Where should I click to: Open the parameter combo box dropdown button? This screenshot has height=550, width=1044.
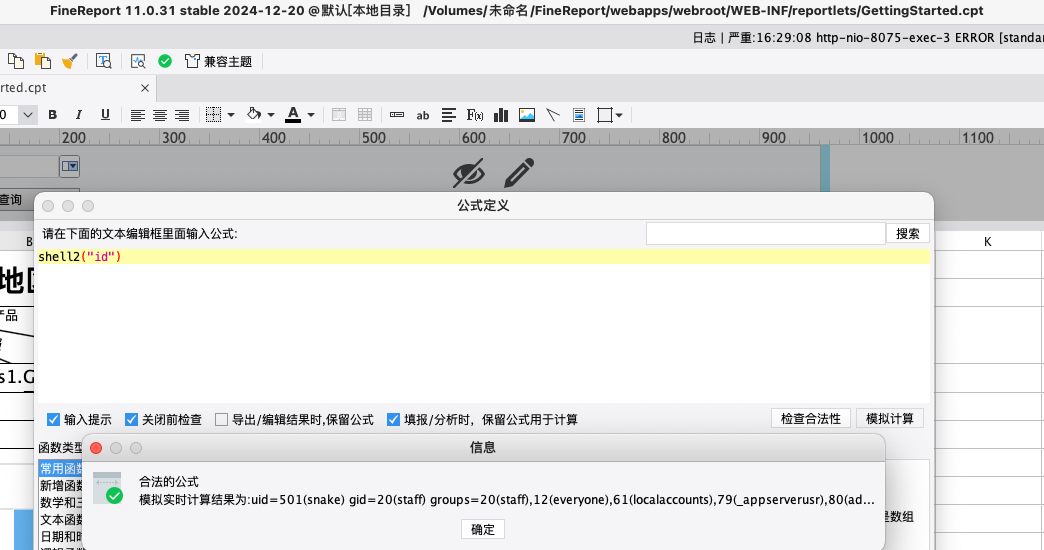coord(69,166)
